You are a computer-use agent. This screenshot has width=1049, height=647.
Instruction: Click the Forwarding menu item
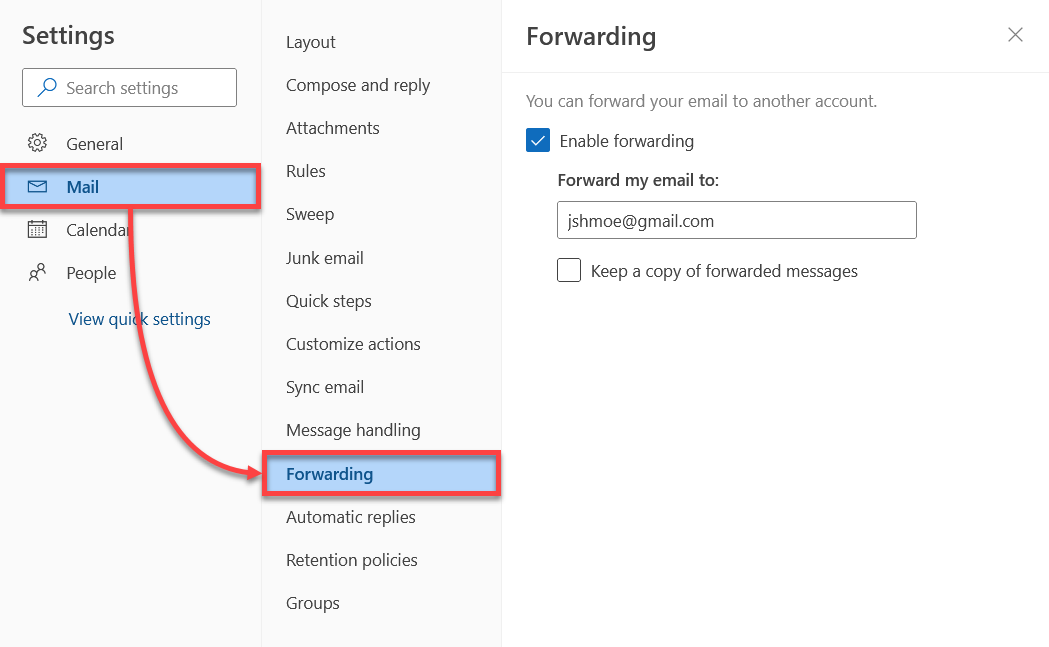pos(331,473)
